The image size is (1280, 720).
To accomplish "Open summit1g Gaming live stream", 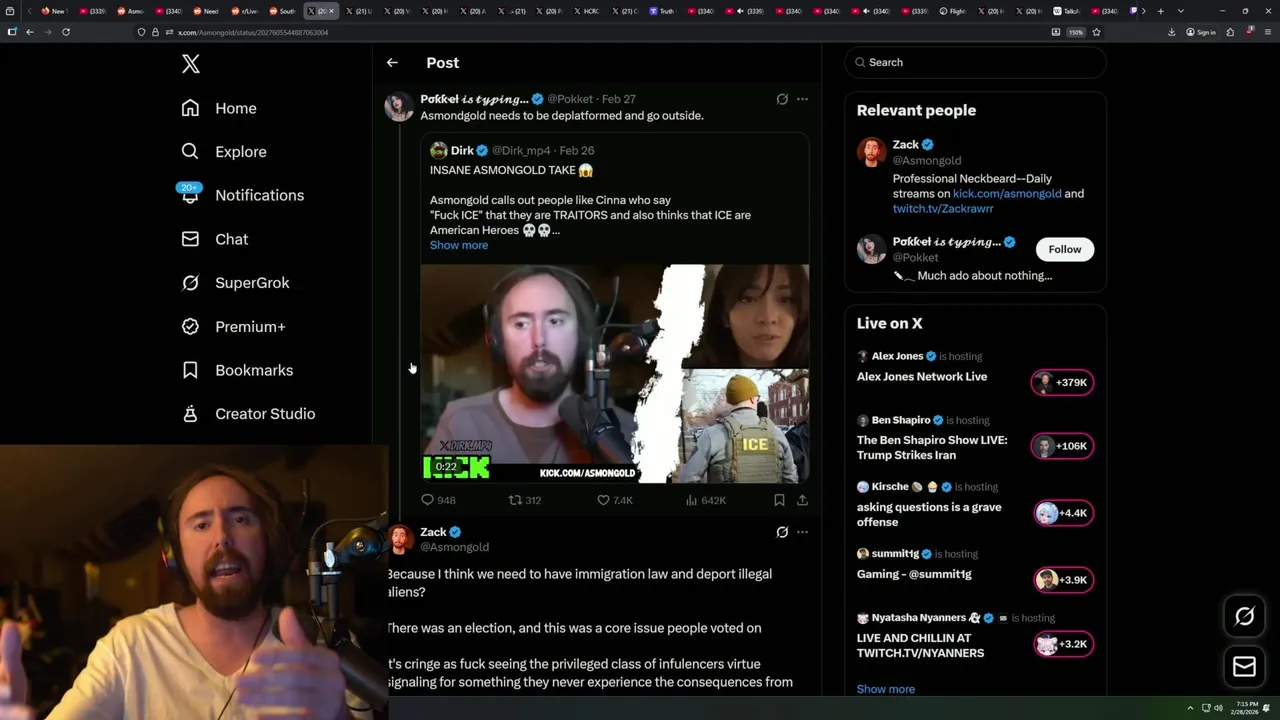I will coord(914,574).
